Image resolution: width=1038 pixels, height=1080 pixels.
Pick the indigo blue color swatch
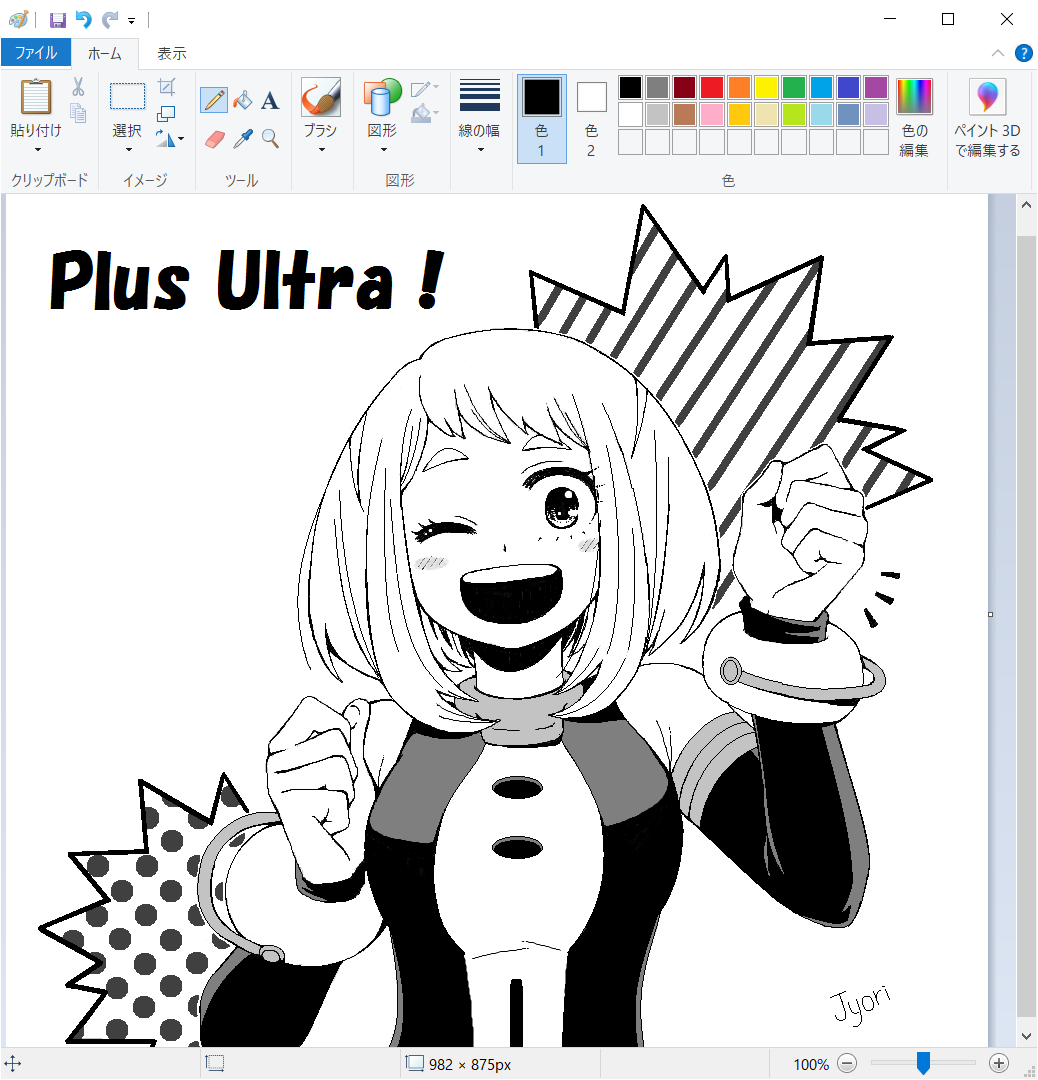click(x=848, y=87)
